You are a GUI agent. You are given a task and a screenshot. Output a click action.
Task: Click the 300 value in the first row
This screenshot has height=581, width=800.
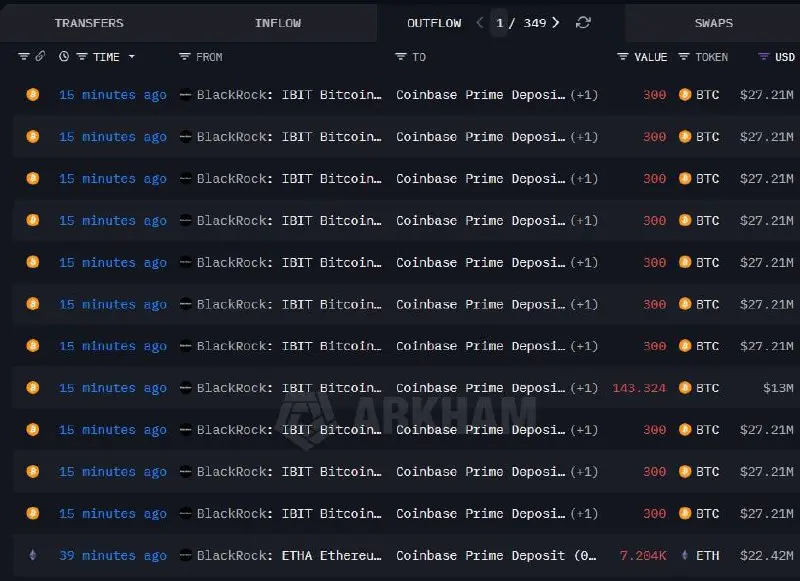655,95
